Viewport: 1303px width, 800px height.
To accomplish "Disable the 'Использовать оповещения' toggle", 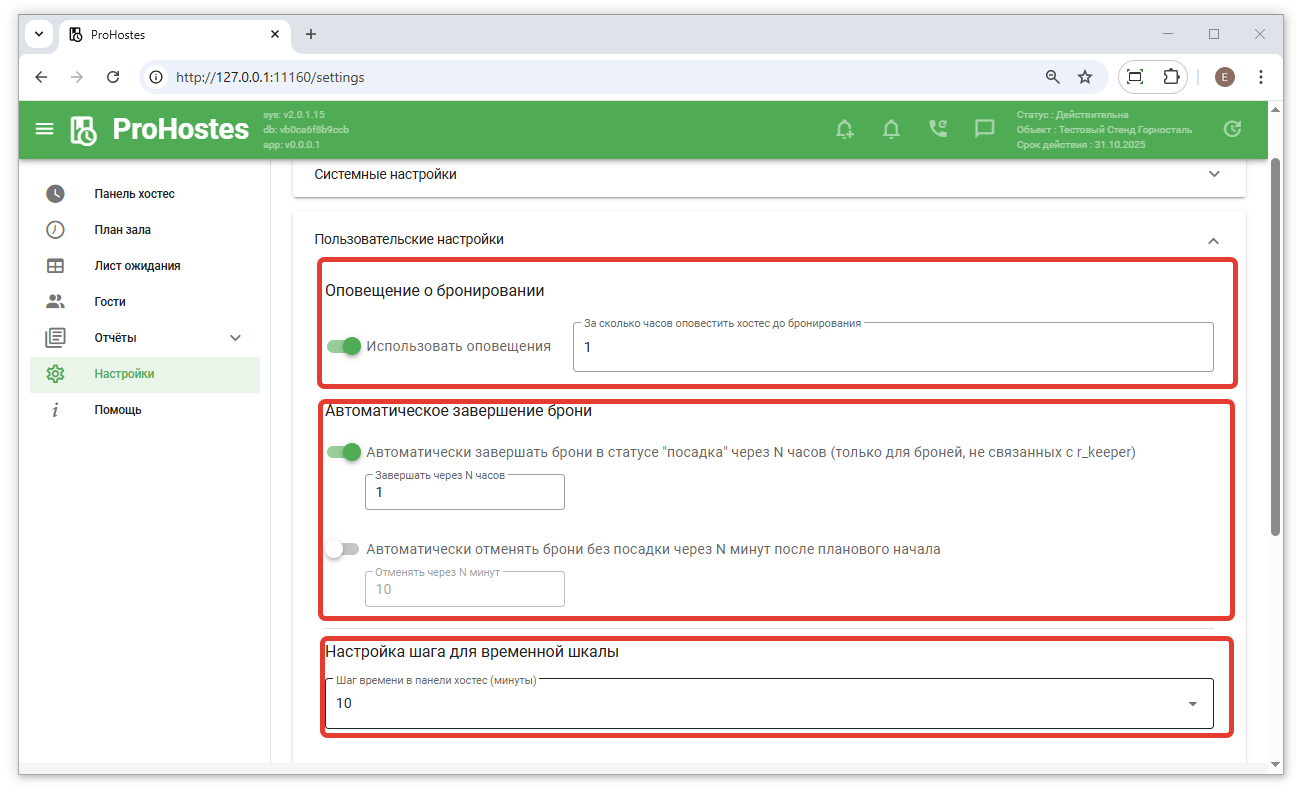I will (344, 346).
